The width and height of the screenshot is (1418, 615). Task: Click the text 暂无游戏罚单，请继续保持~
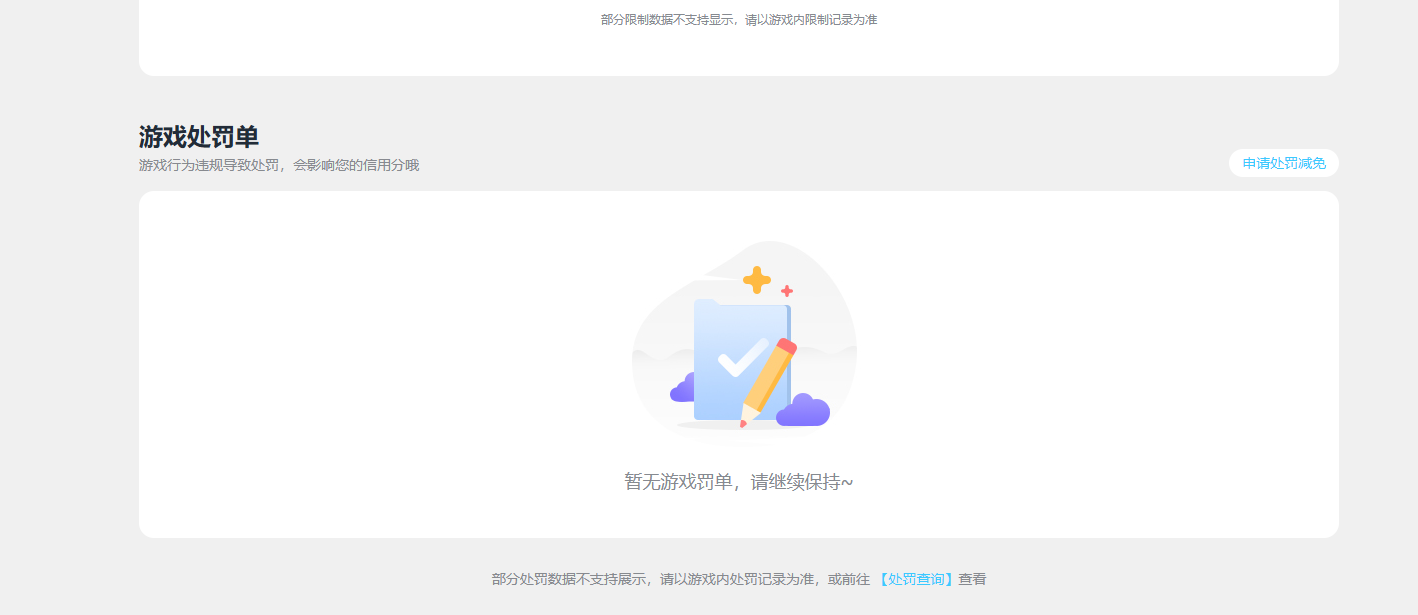(739, 482)
